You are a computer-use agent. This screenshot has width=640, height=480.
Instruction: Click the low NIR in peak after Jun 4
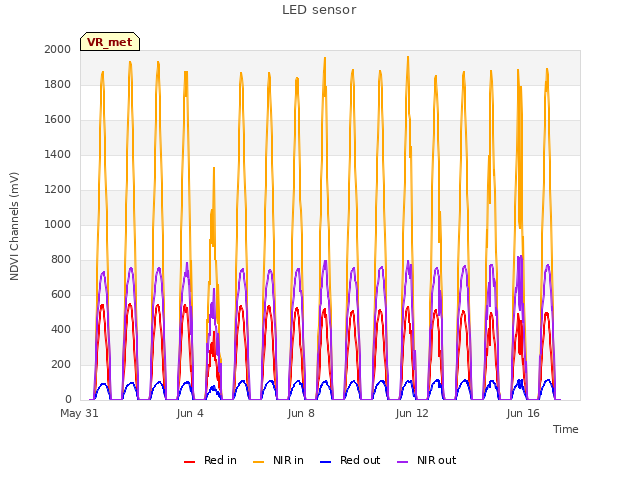pos(213,168)
